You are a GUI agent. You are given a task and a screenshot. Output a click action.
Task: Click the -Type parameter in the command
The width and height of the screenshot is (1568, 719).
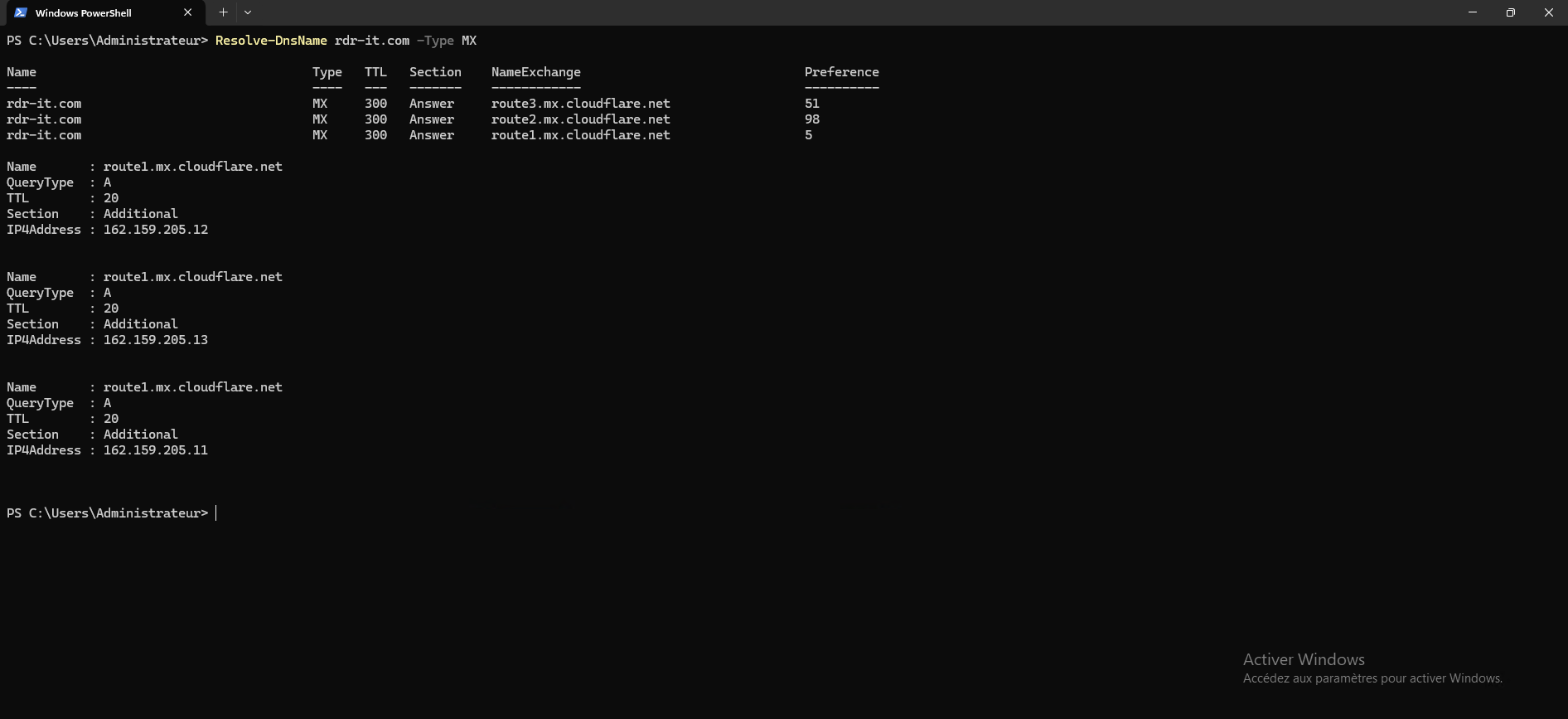coord(435,41)
